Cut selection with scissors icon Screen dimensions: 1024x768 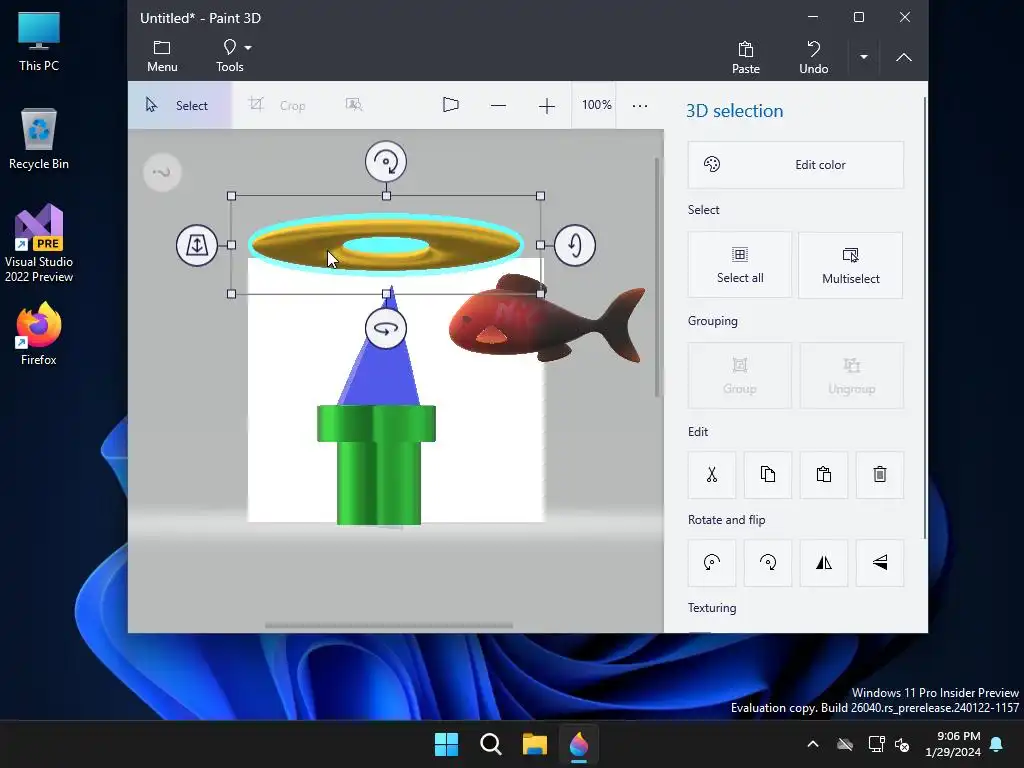[x=712, y=474]
